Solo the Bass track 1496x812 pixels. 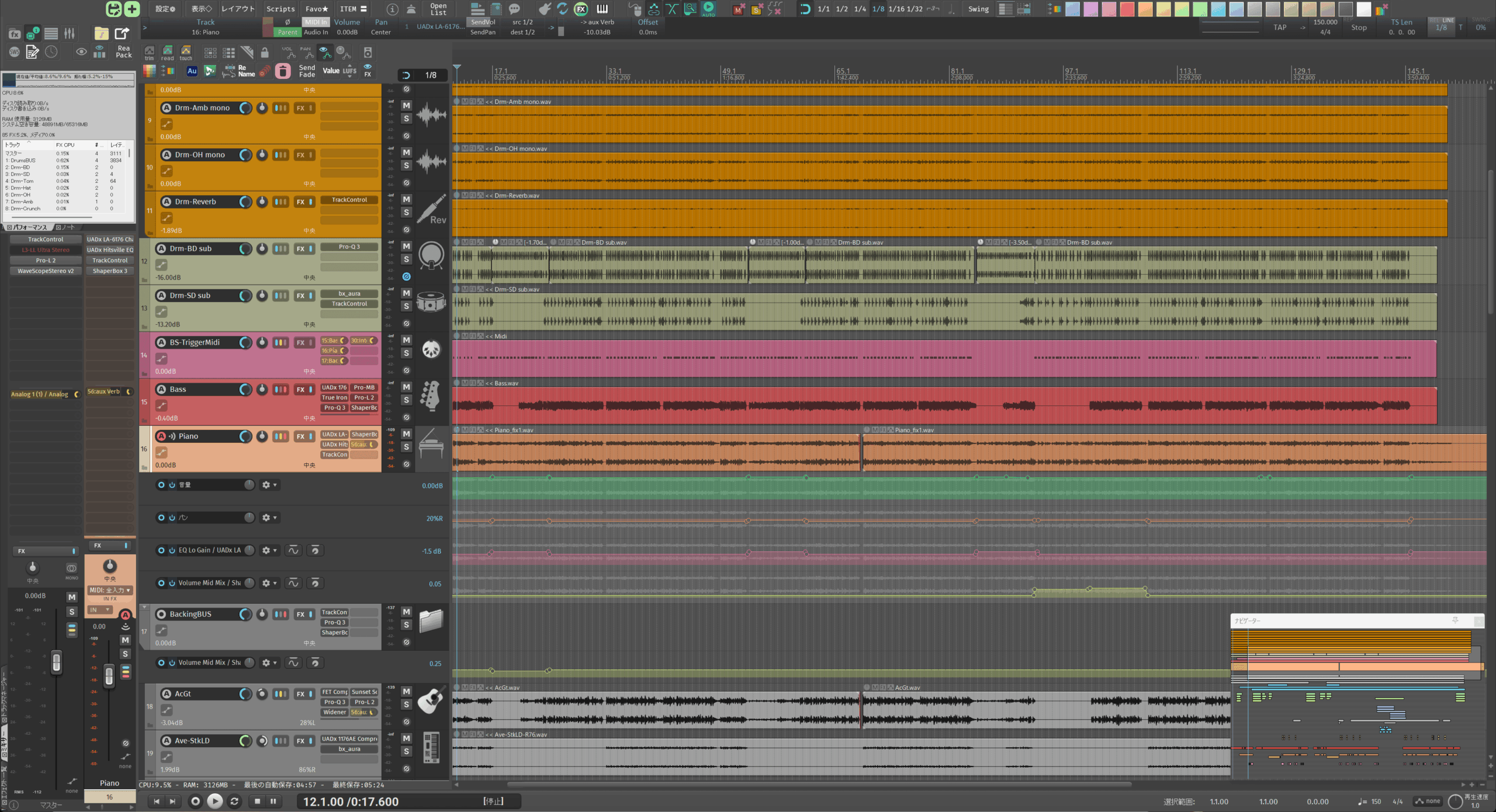[x=406, y=400]
